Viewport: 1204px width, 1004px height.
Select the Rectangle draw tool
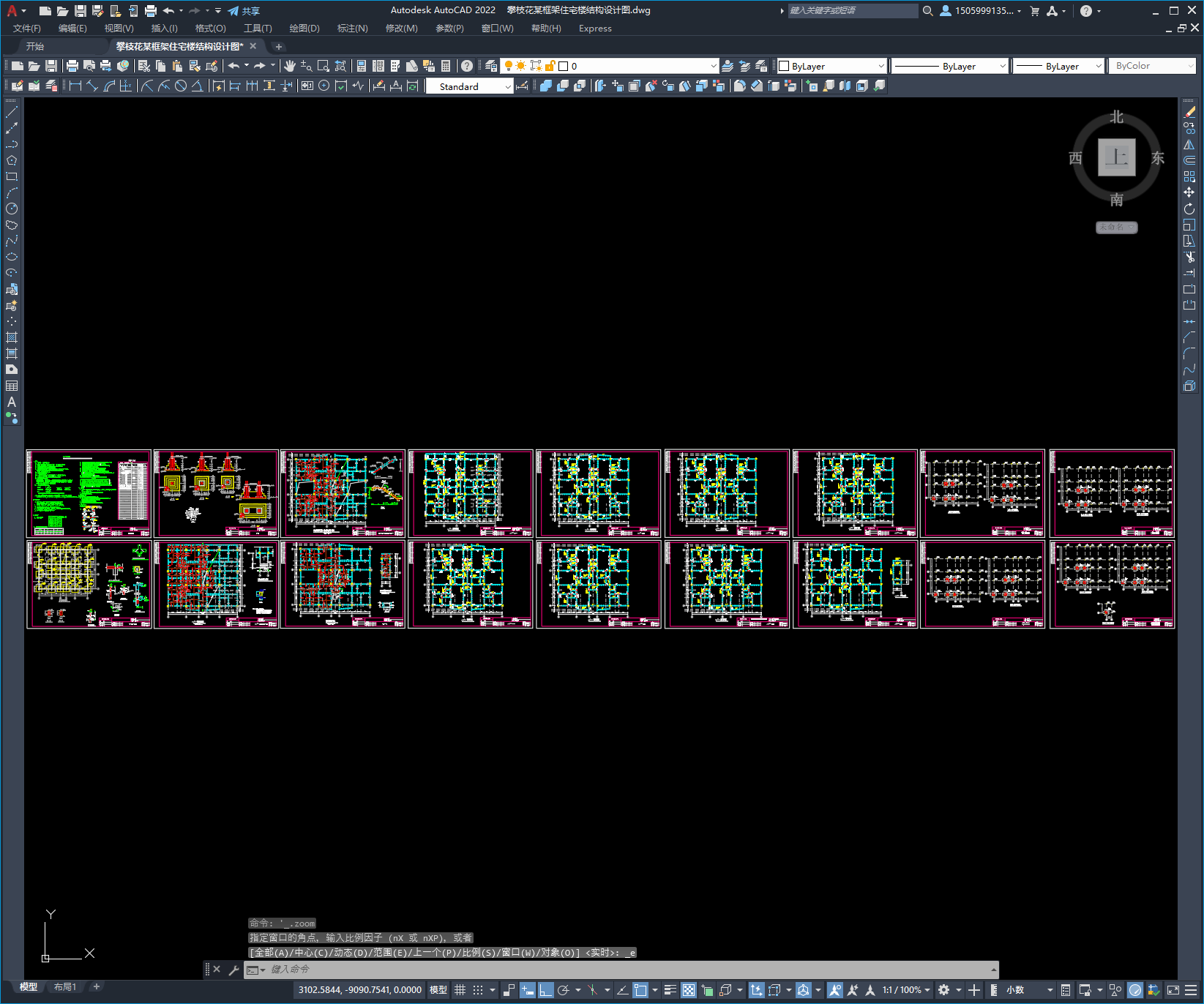(12, 176)
